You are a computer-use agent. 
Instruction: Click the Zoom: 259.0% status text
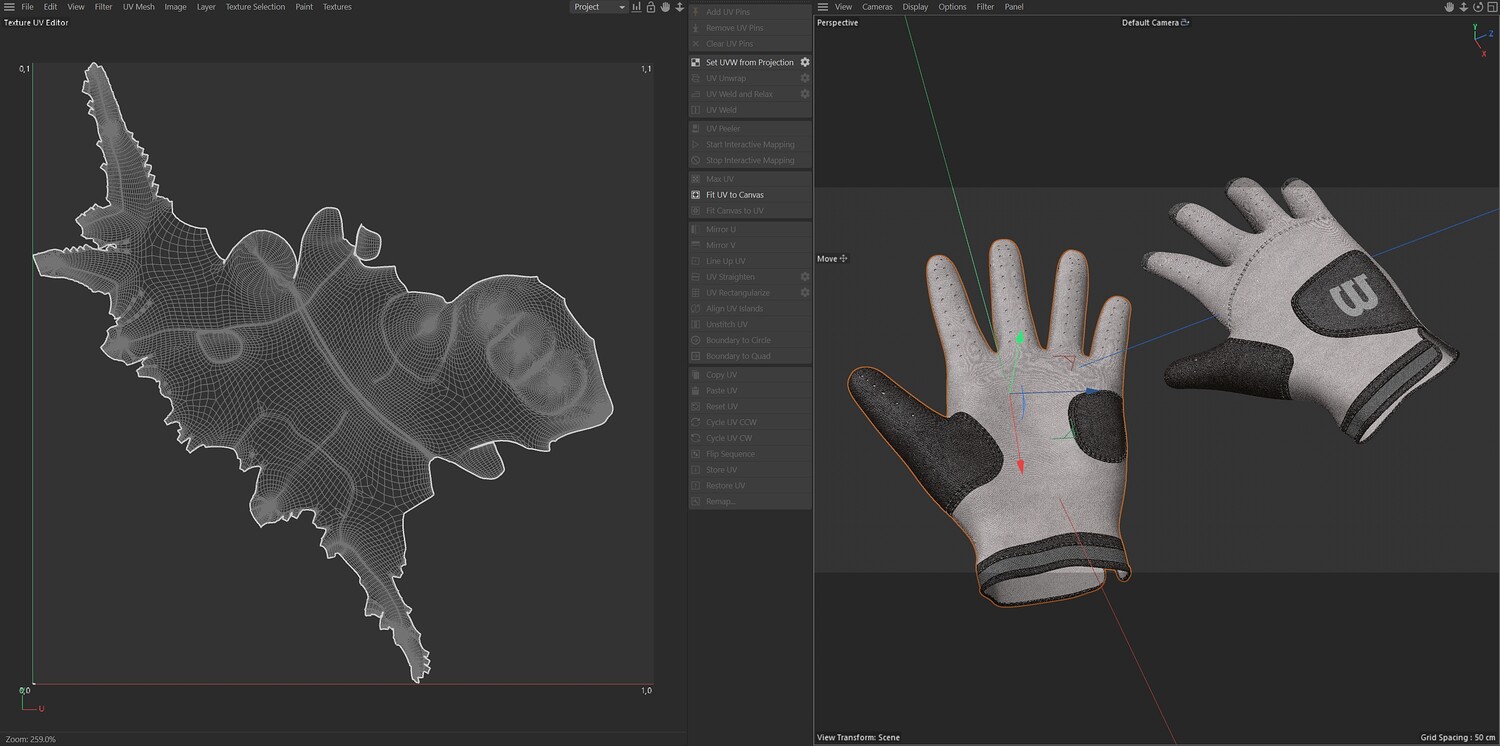(31, 739)
